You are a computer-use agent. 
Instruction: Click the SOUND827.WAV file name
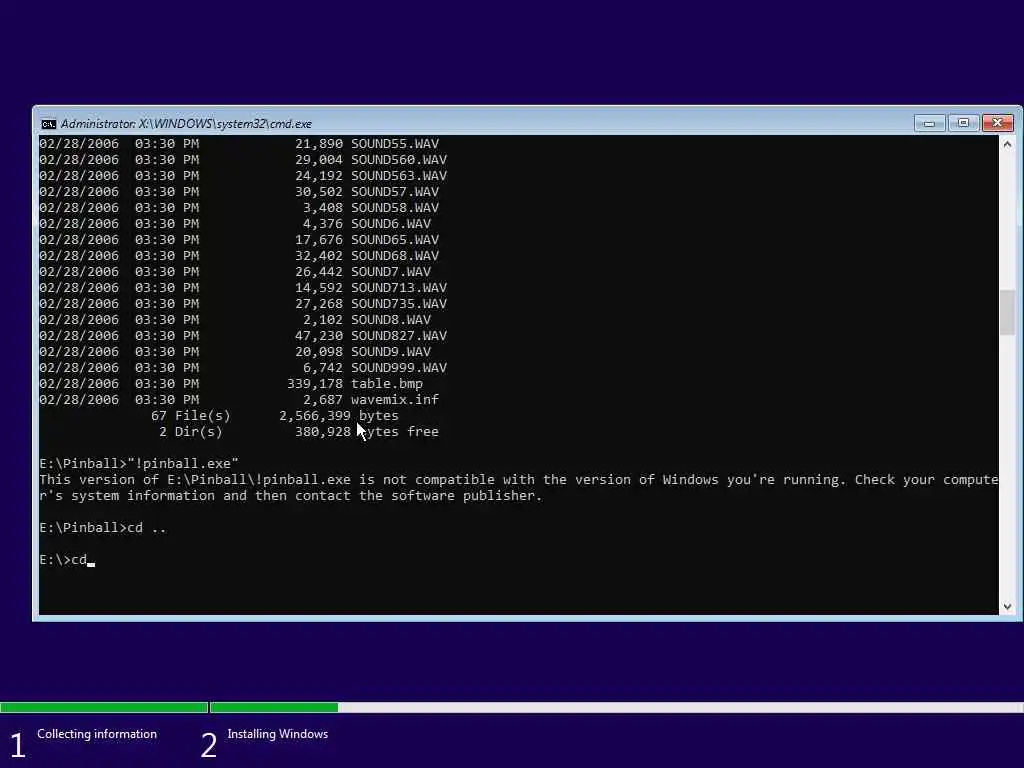(399, 336)
